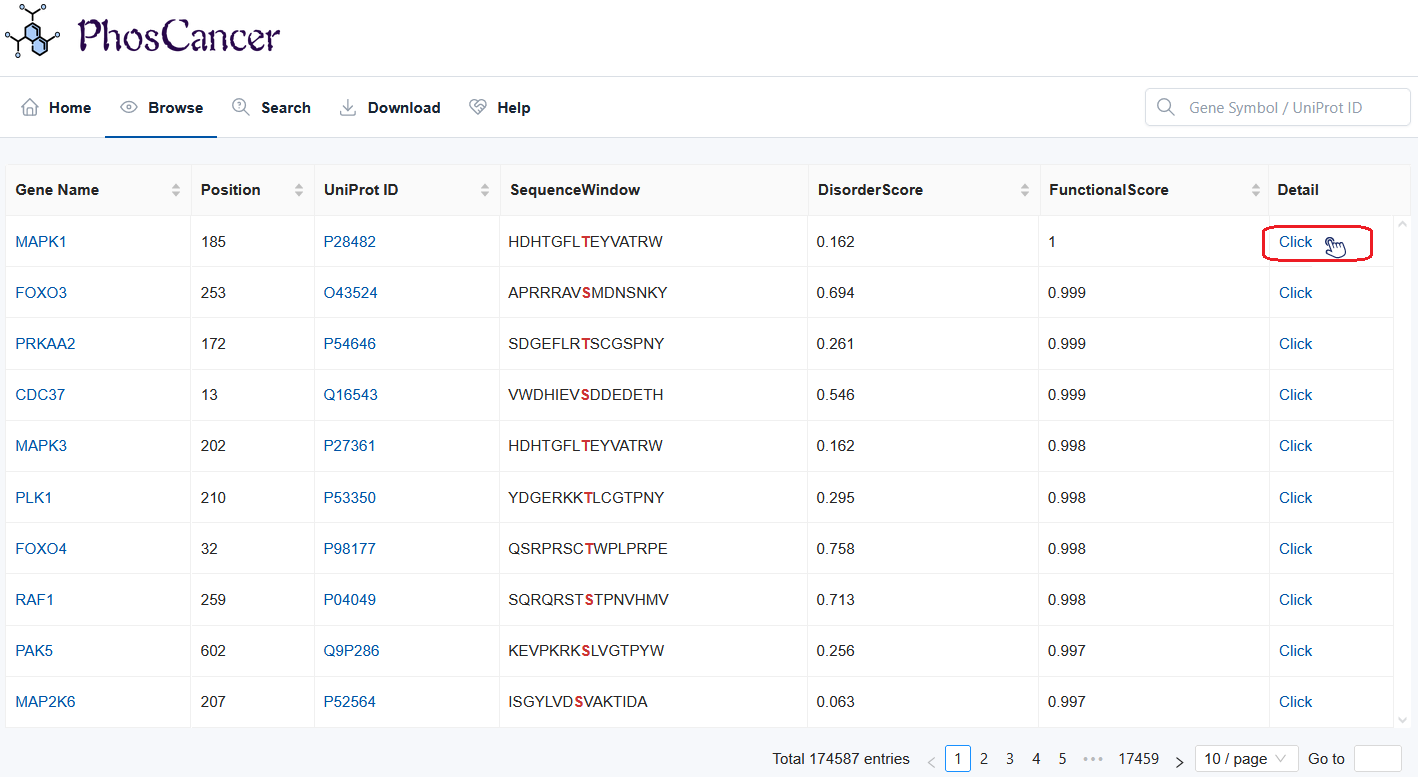Click detail link for FOXO3 row
Screen dimensions: 1418x777
click(x=1295, y=293)
